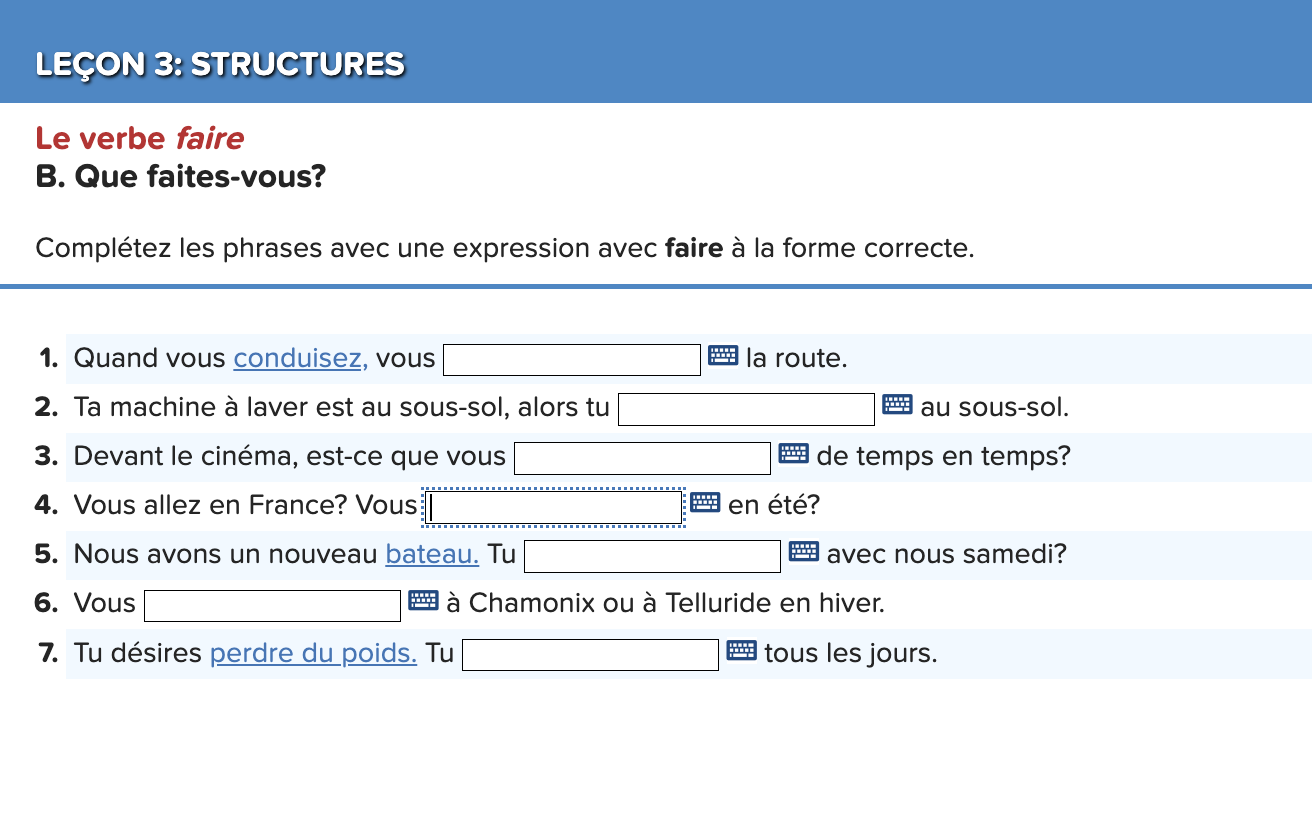Click the answer blank in sentence 3
Image resolution: width=1312 pixels, height=834 pixels.
point(641,456)
